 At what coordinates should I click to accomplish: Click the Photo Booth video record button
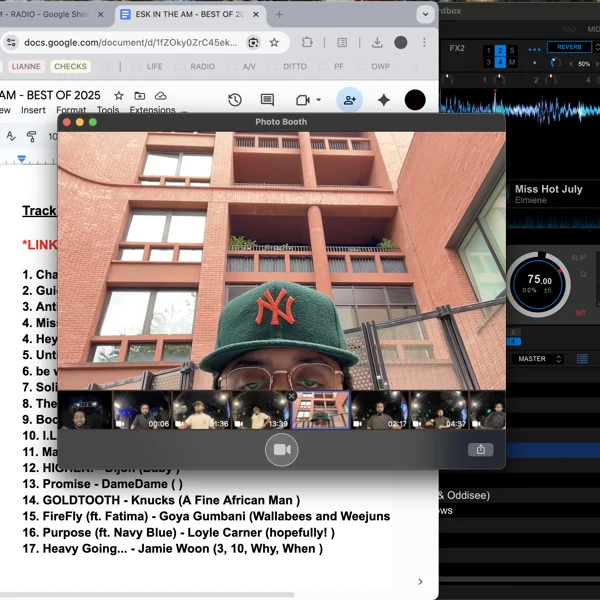[x=282, y=450]
